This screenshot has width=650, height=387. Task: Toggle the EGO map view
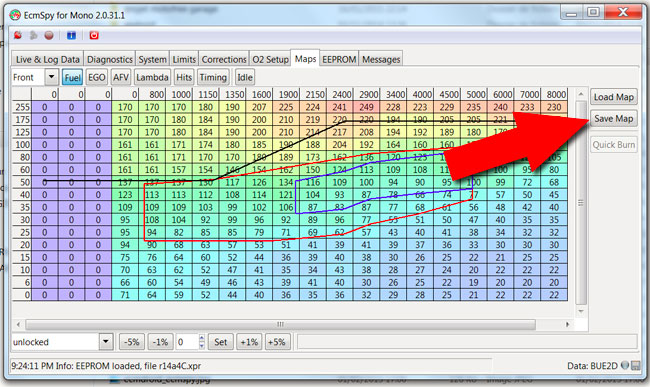97,77
